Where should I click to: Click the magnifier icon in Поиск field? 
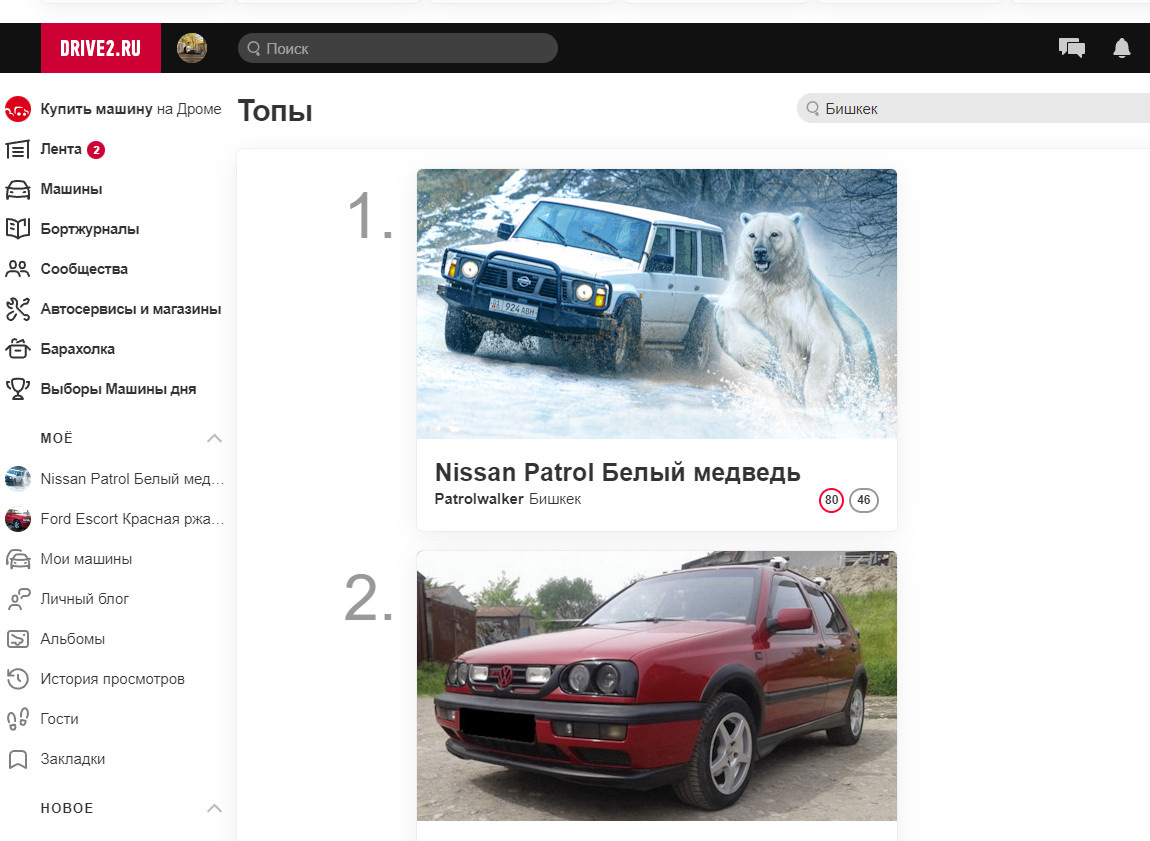coord(254,48)
